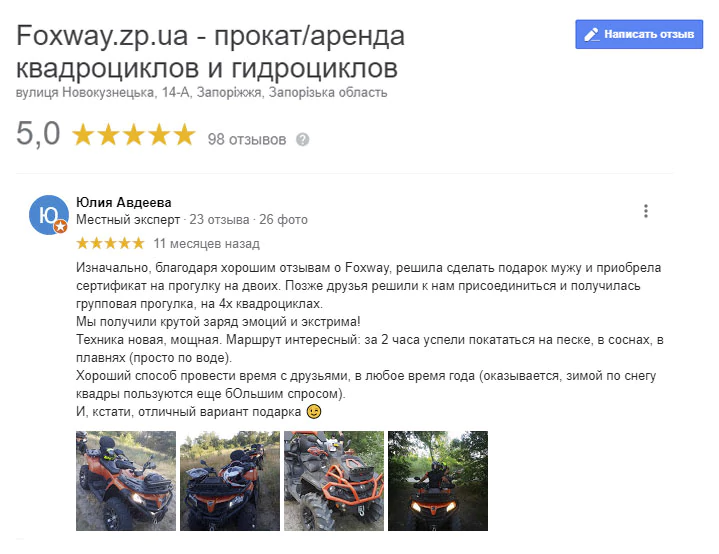Click the five-star rating on the review
This screenshot has width=719, height=554.
click(111, 243)
